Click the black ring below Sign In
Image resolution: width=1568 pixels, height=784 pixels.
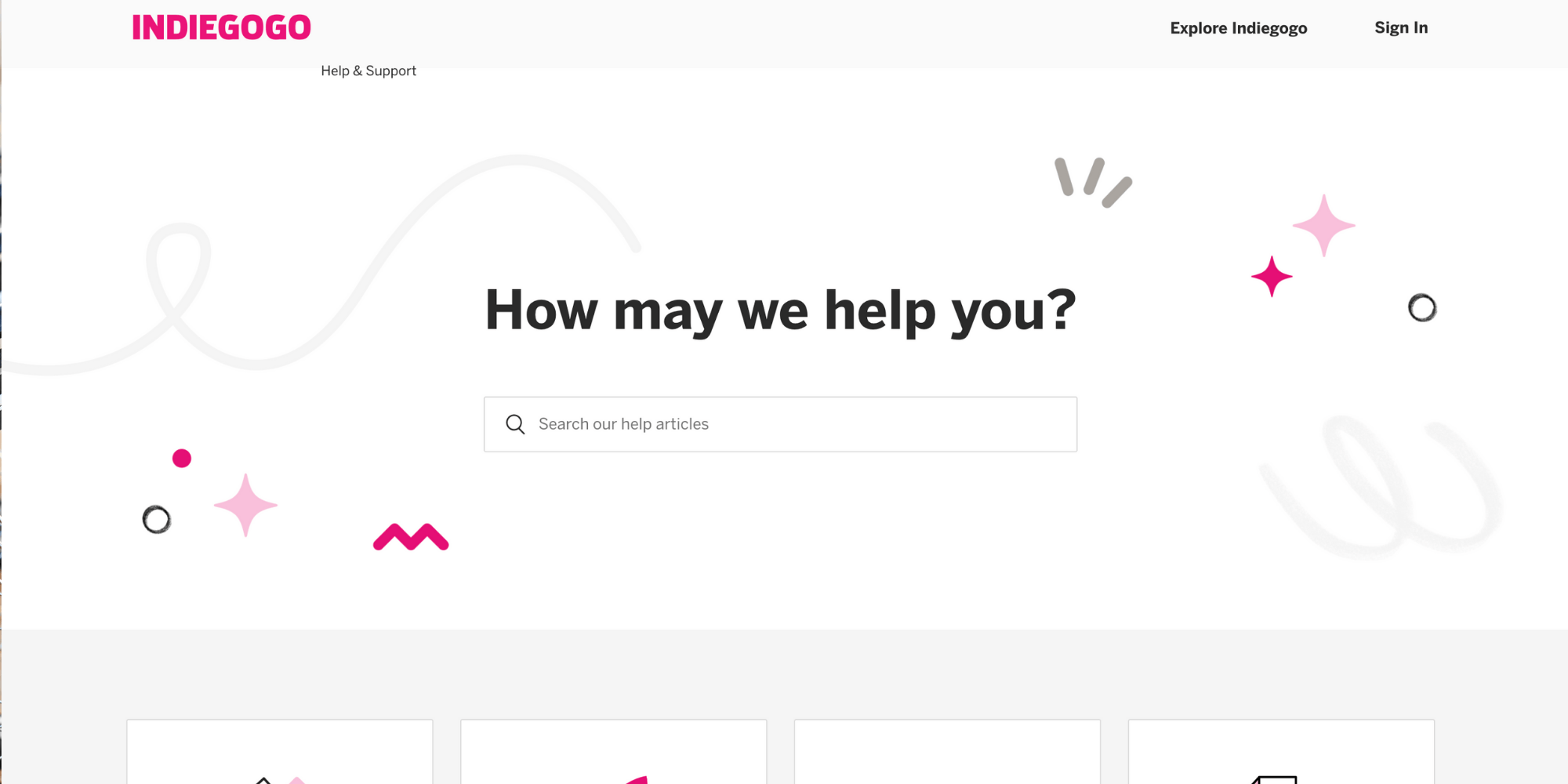[x=1422, y=308]
